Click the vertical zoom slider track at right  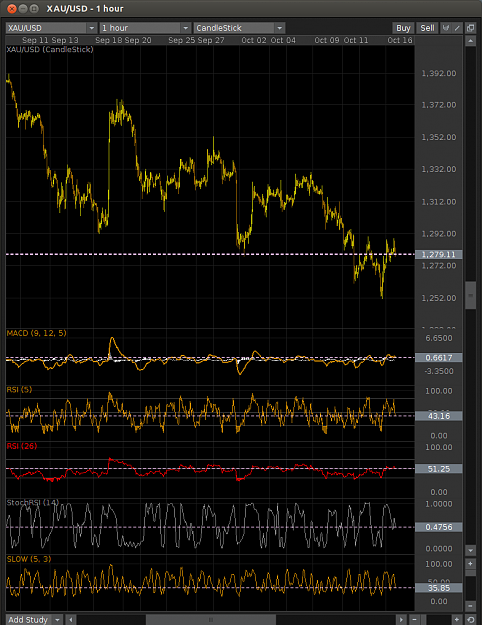click(470, 585)
